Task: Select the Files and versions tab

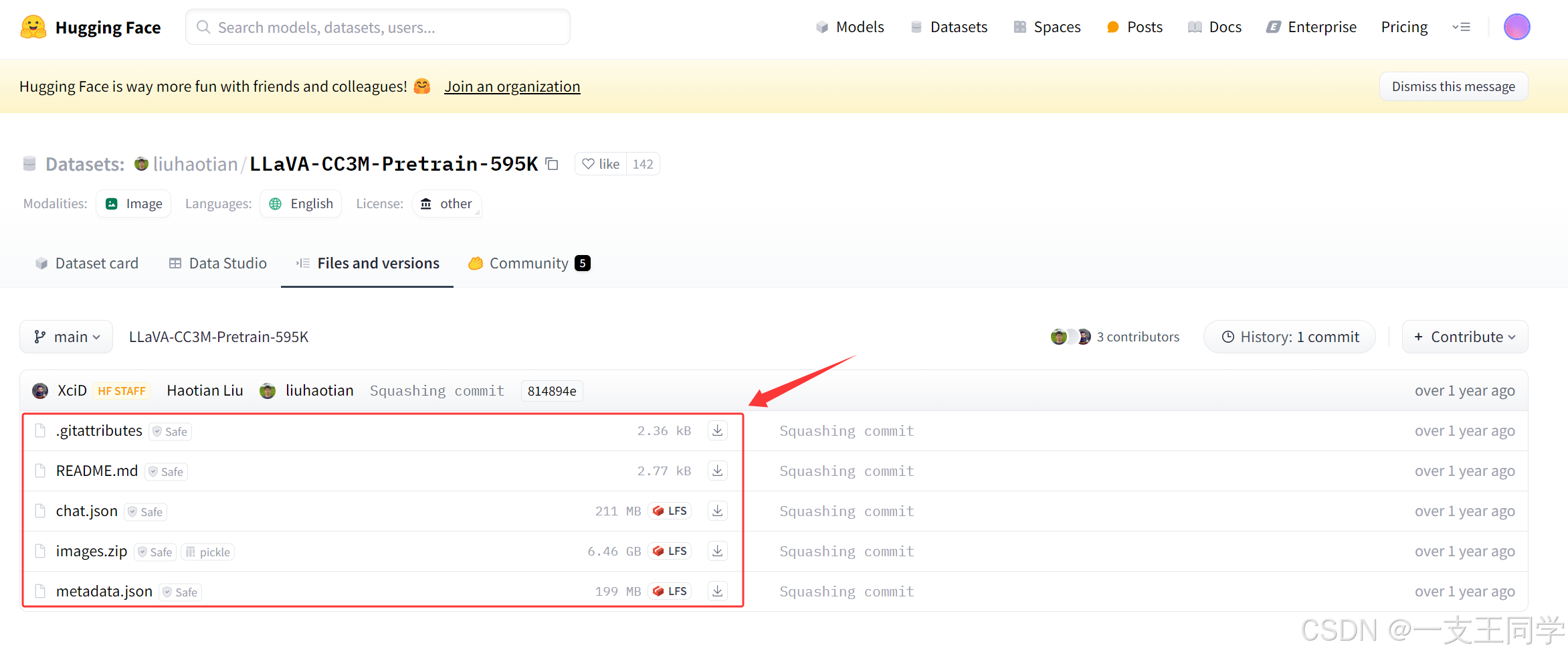Action: (367, 263)
